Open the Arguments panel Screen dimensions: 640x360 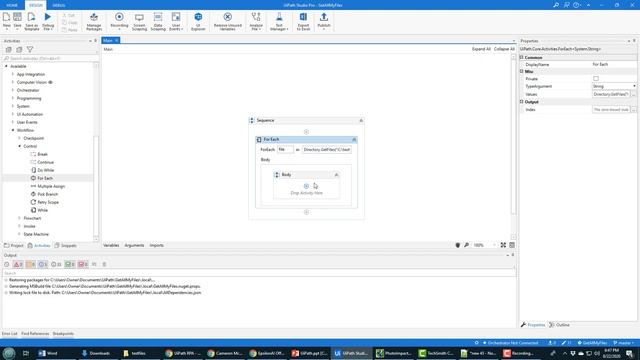click(134, 245)
